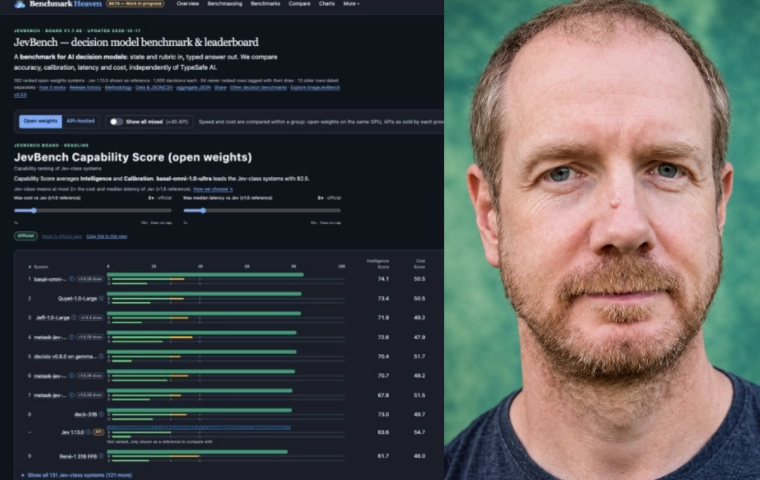Open info icon in rank 7 metask-jev row
This screenshot has height=480, width=760.
pyautogui.click(x=71, y=395)
